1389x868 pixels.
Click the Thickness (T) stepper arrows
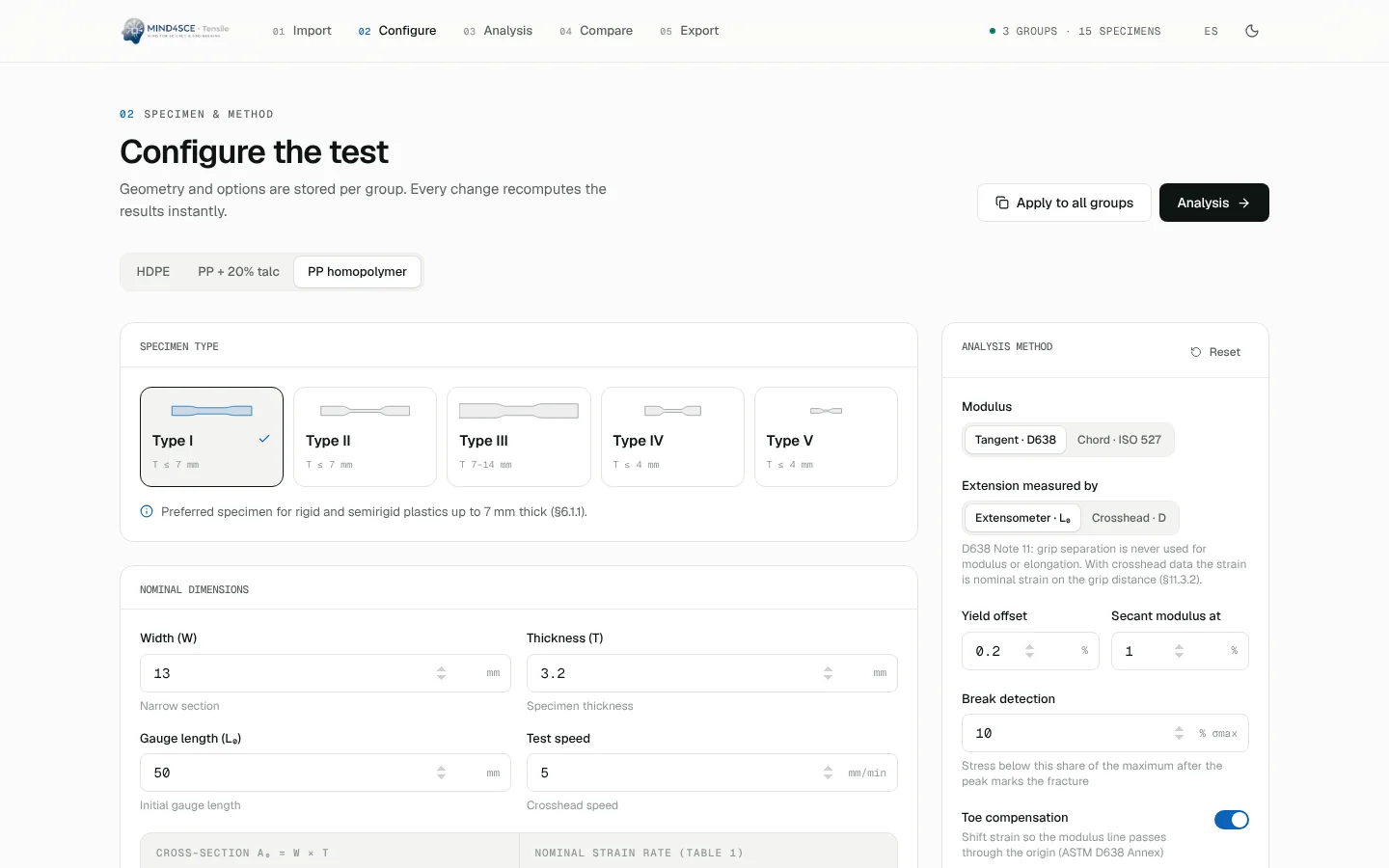pyautogui.click(x=828, y=673)
